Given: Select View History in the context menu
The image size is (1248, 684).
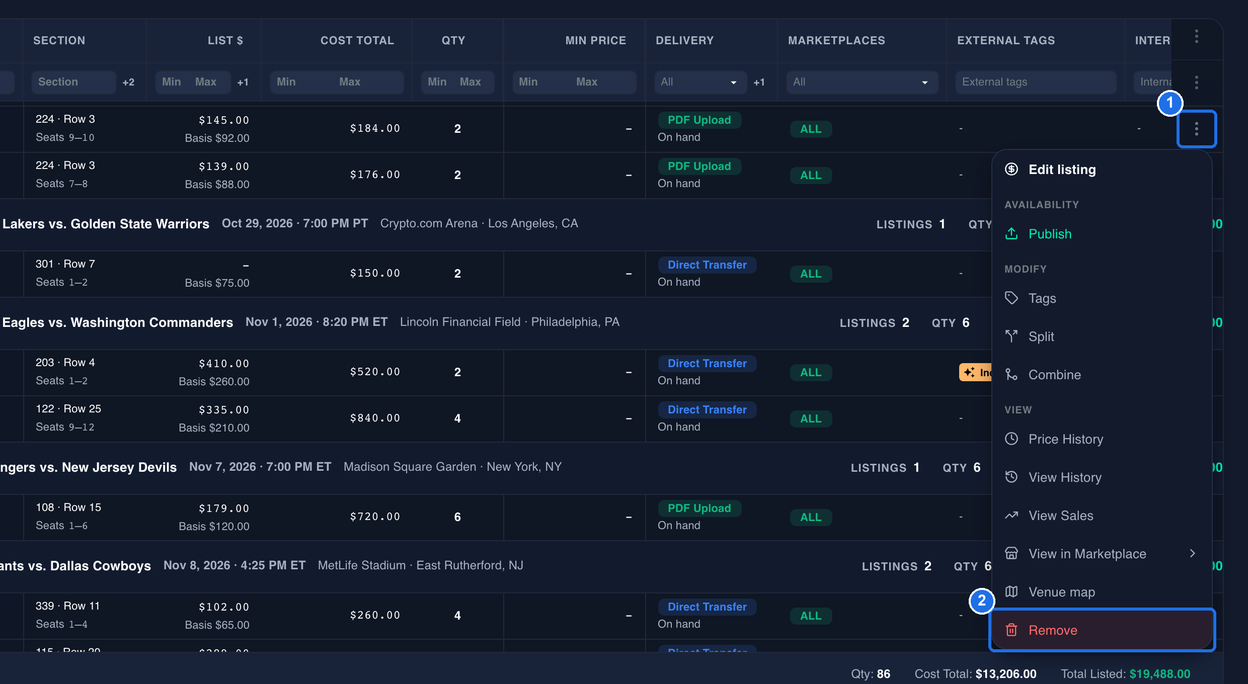Looking at the screenshot, I should pyautogui.click(x=1101, y=477).
